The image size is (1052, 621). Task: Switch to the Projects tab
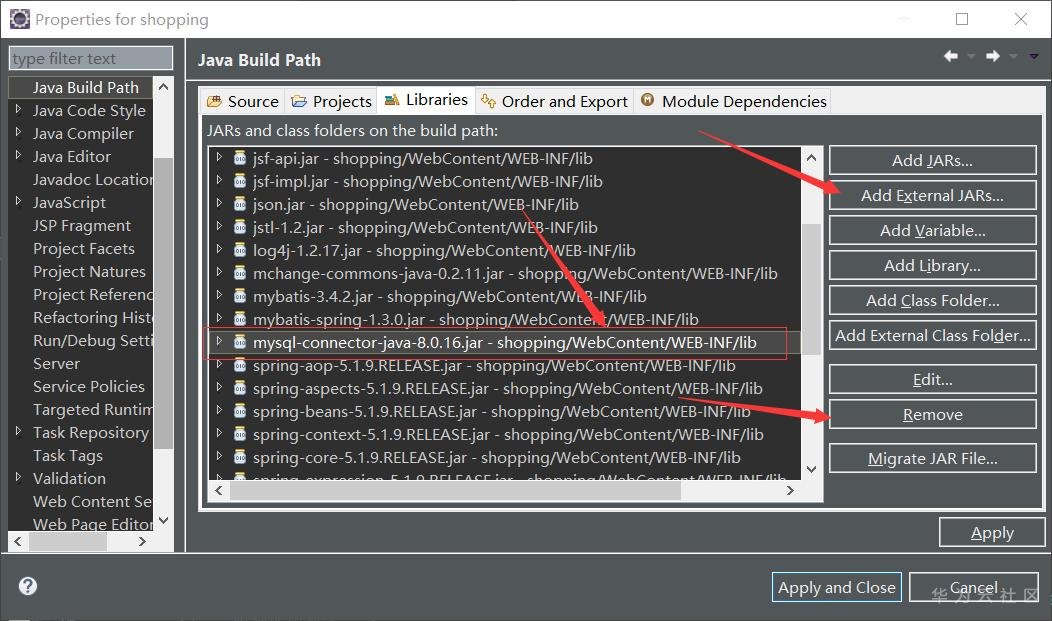point(331,101)
